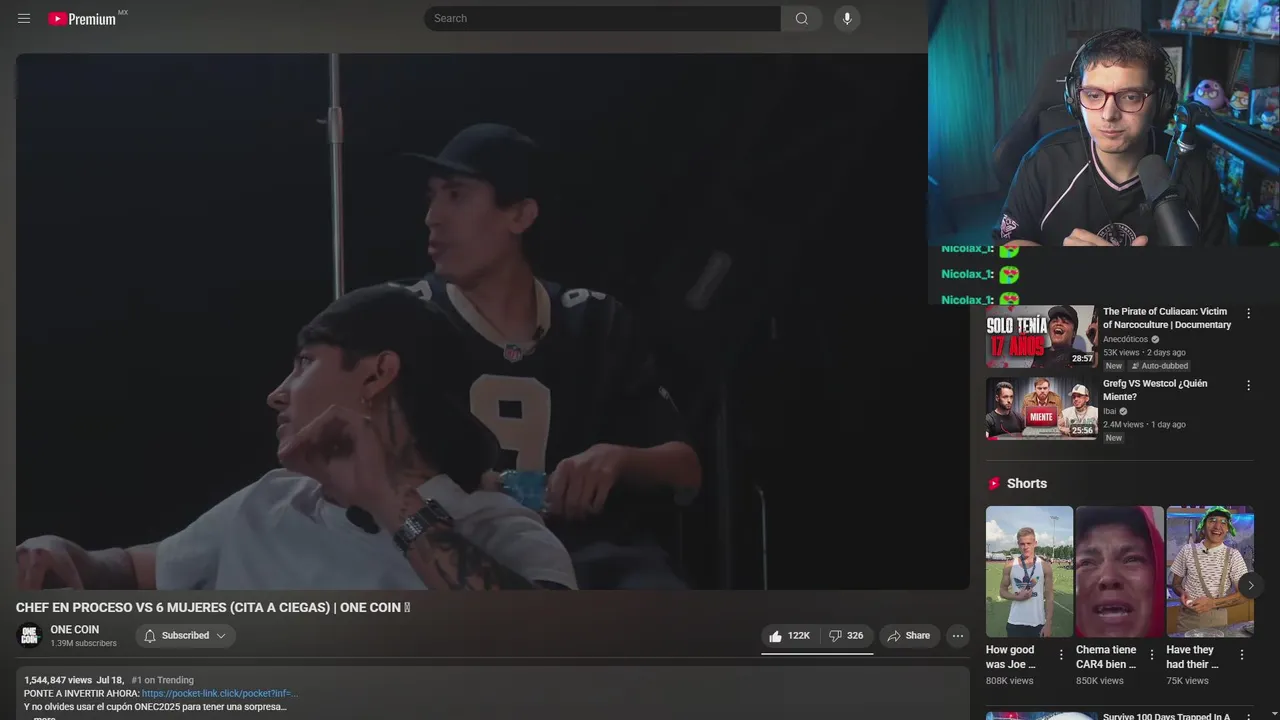Viewport: 1280px width, 720px height.
Task: Click the main video player
Action: tap(492, 322)
